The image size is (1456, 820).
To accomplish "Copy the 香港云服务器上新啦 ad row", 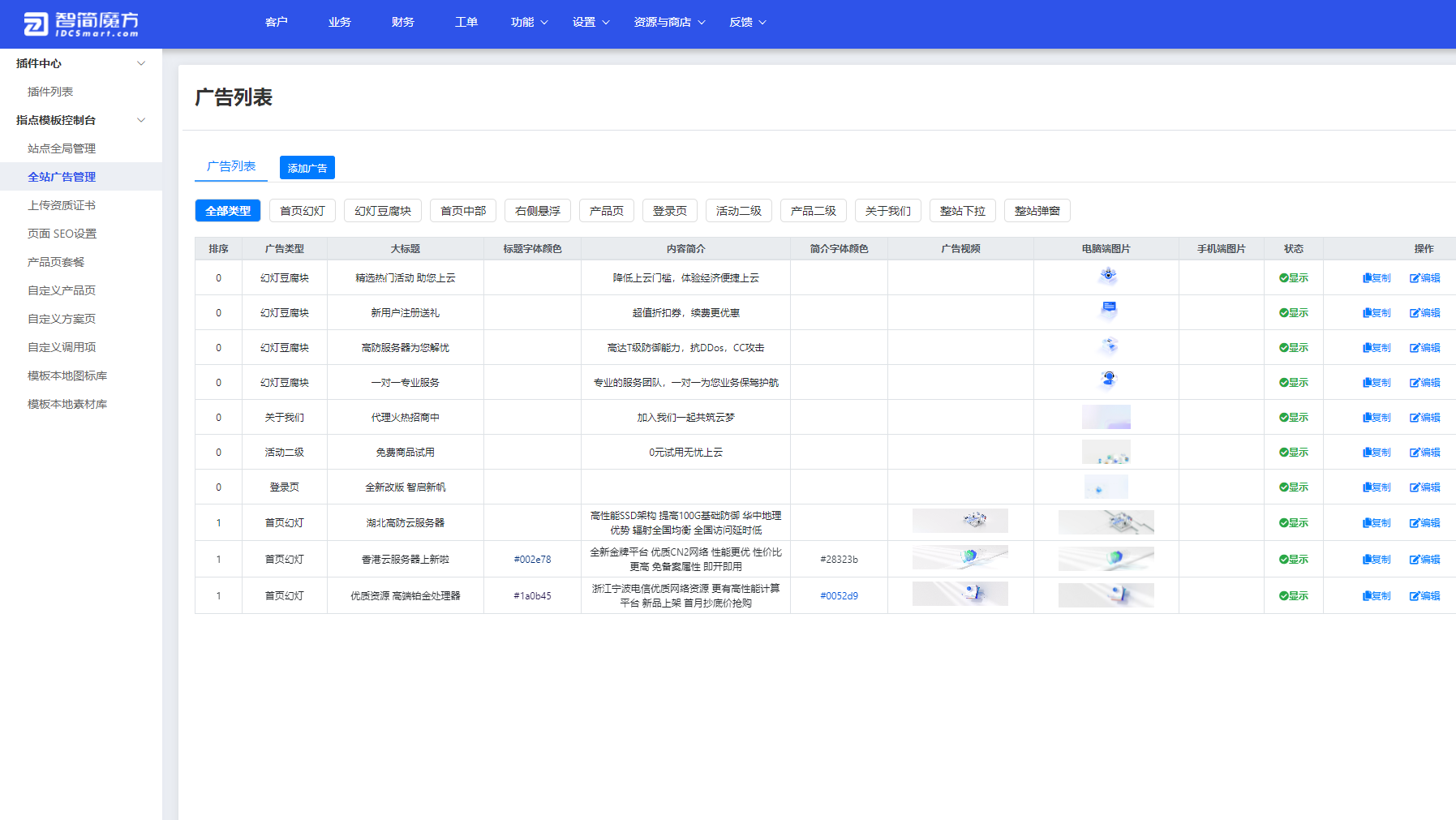I will point(1377,560).
